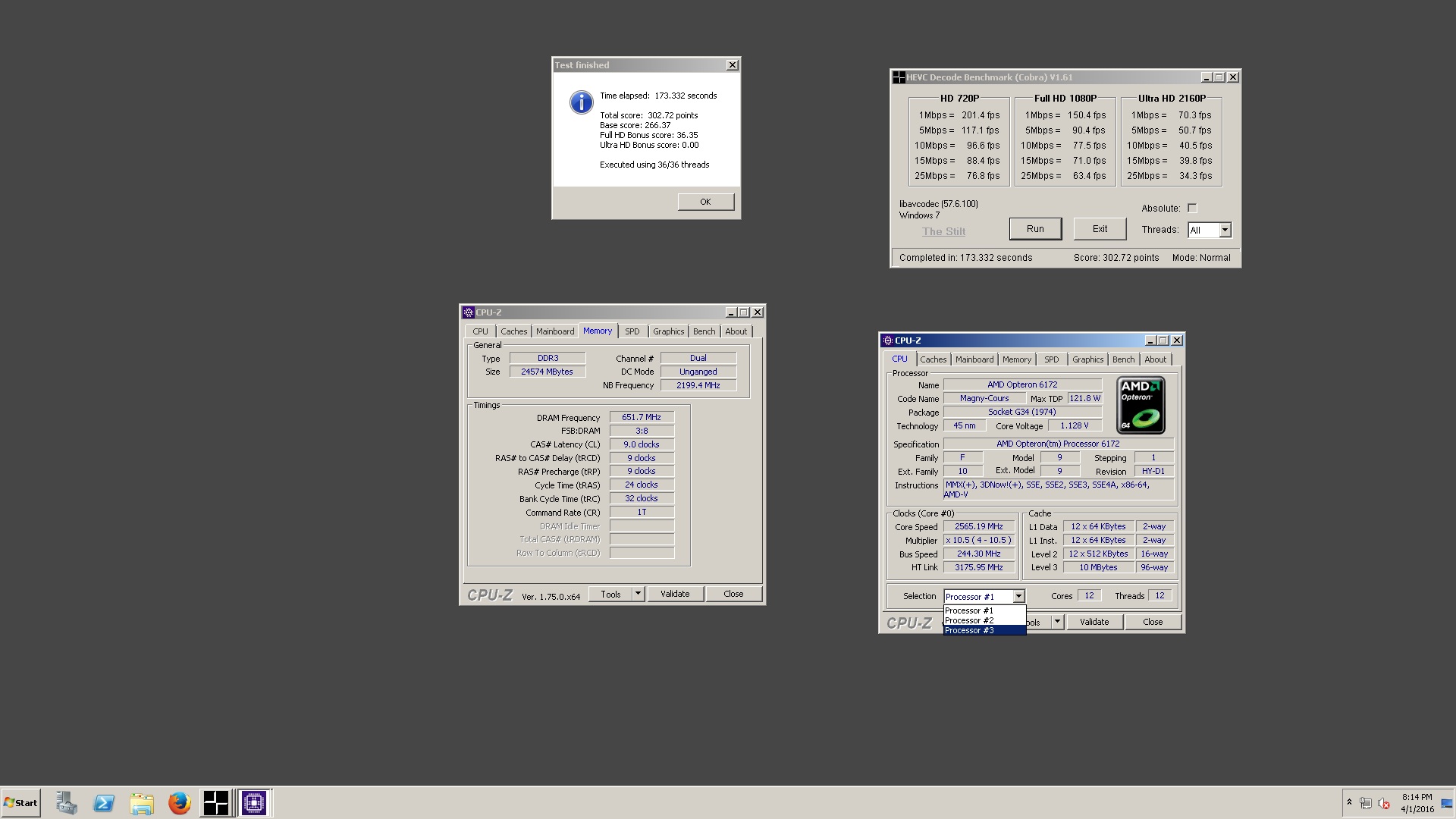
Task: Minimize the memory CPU-Z window
Action: coord(731,312)
